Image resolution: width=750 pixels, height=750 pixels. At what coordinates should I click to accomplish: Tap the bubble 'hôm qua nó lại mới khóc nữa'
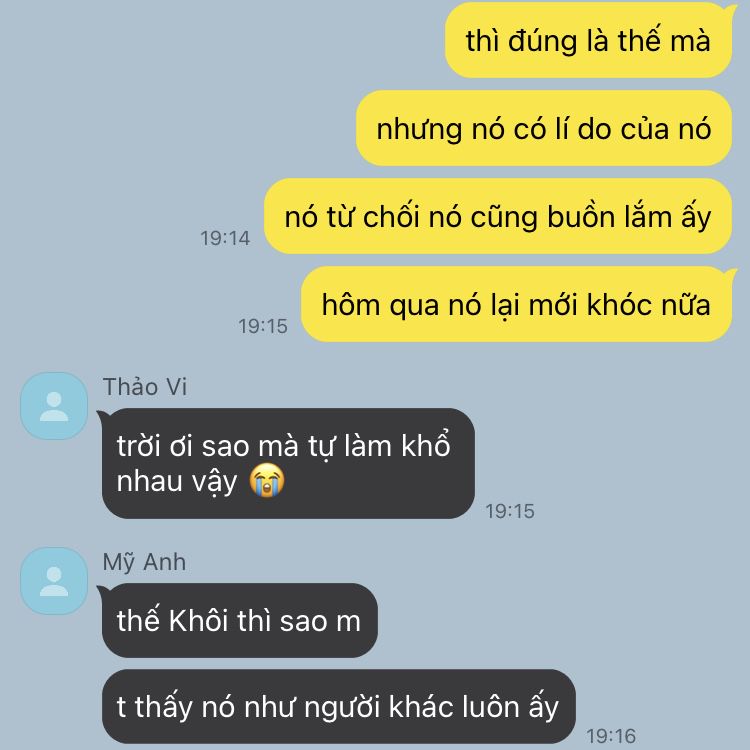coord(516,304)
